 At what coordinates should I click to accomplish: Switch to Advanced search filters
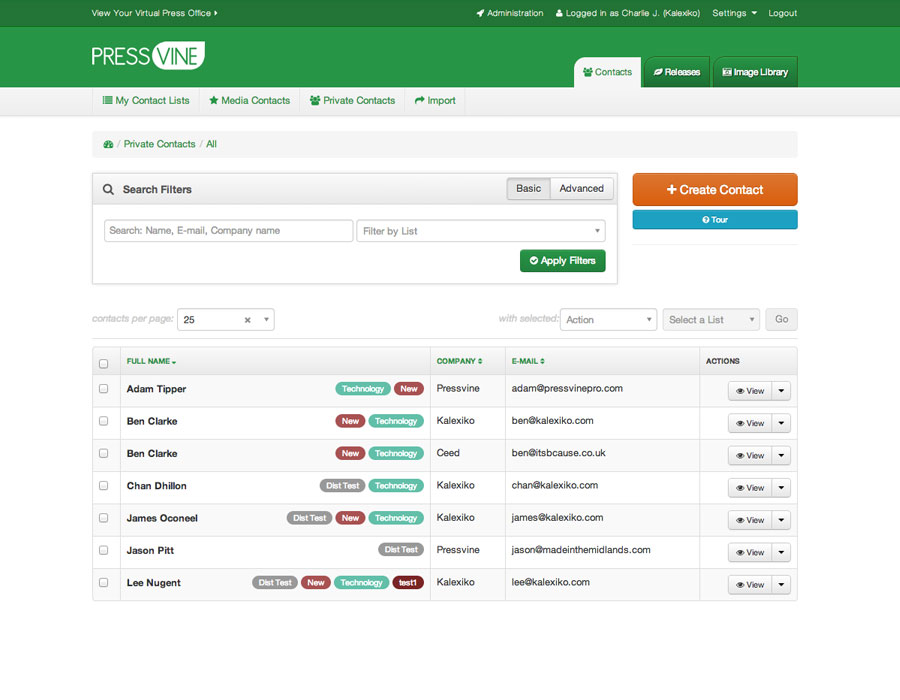pos(581,189)
